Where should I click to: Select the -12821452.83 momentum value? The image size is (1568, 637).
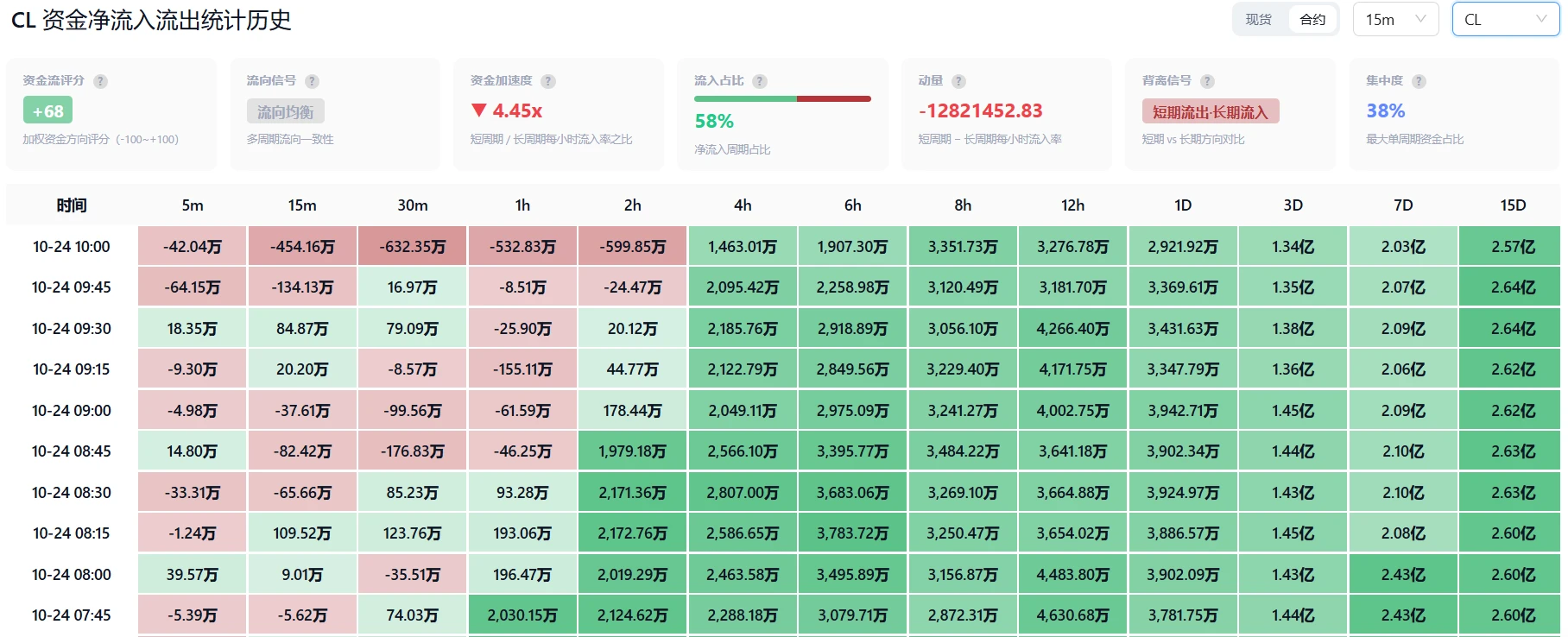coord(981,110)
